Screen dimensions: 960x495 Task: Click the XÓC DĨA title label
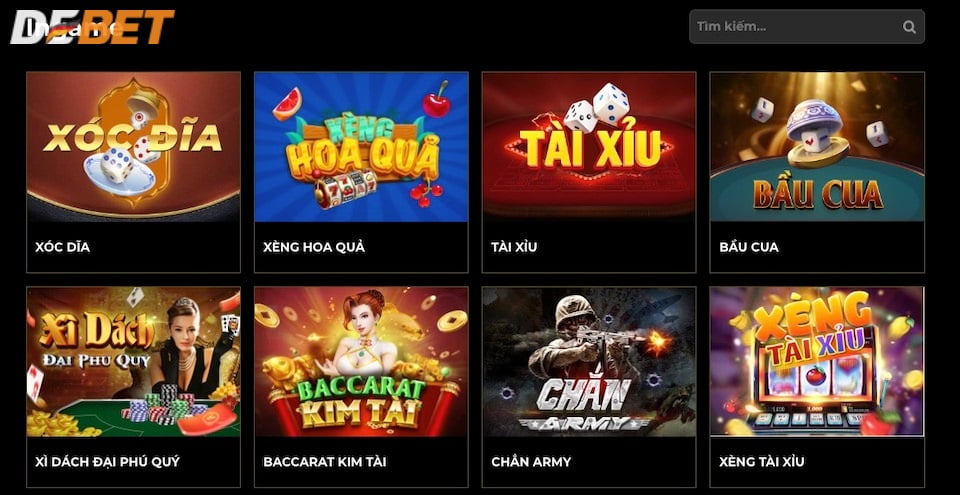click(62, 247)
